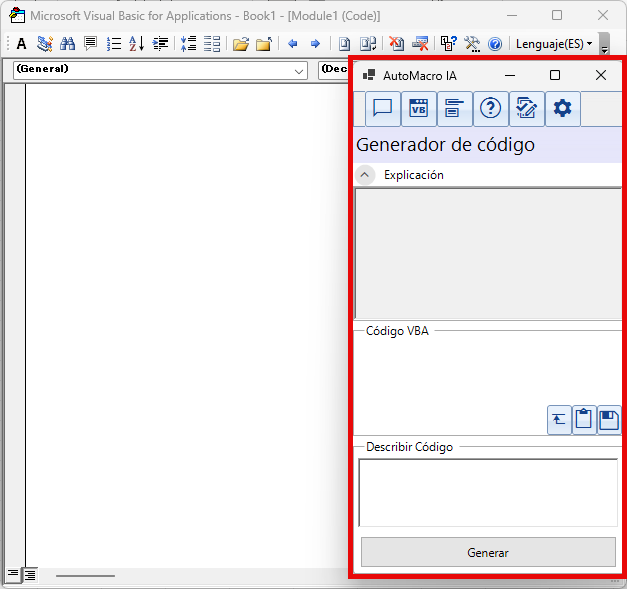Click the blue right arrow navigate forward
Image resolution: width=627 pixels, height=589 pixels.
(315, 44)
